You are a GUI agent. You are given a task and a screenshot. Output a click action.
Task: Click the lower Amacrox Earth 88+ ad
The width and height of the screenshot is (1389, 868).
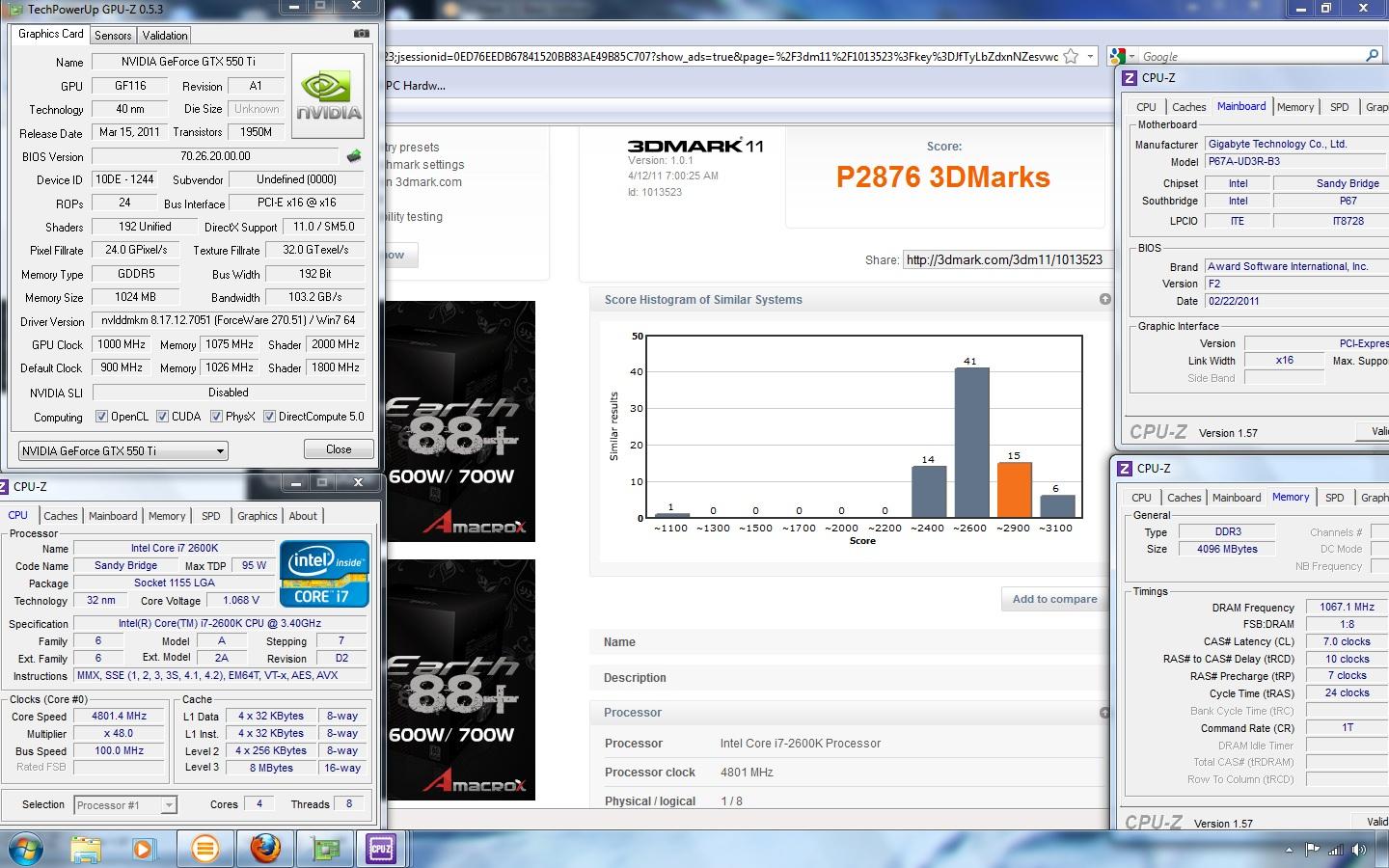[x=460, y=679]
